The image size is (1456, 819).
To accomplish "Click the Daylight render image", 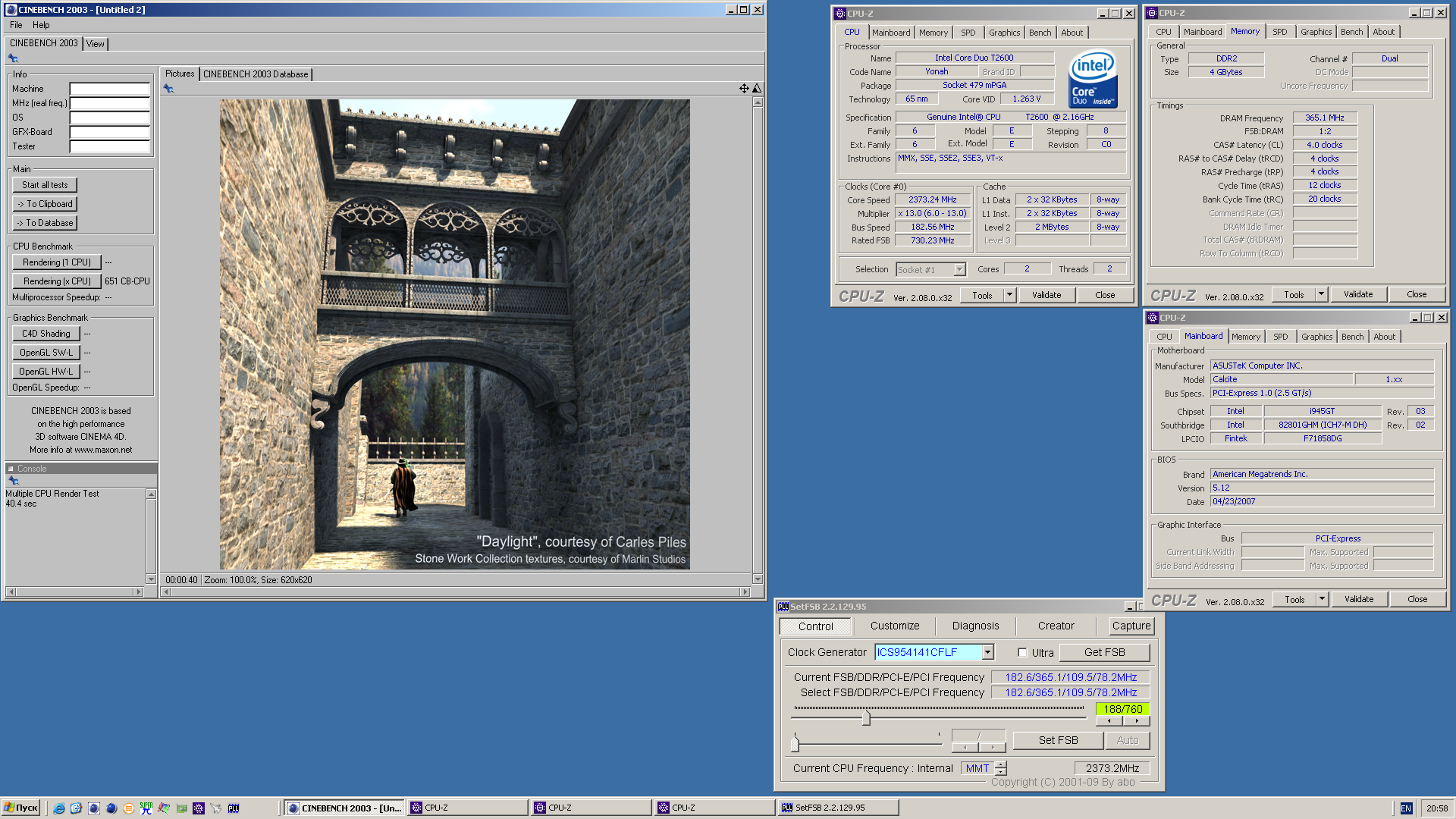I will point(455,334).
